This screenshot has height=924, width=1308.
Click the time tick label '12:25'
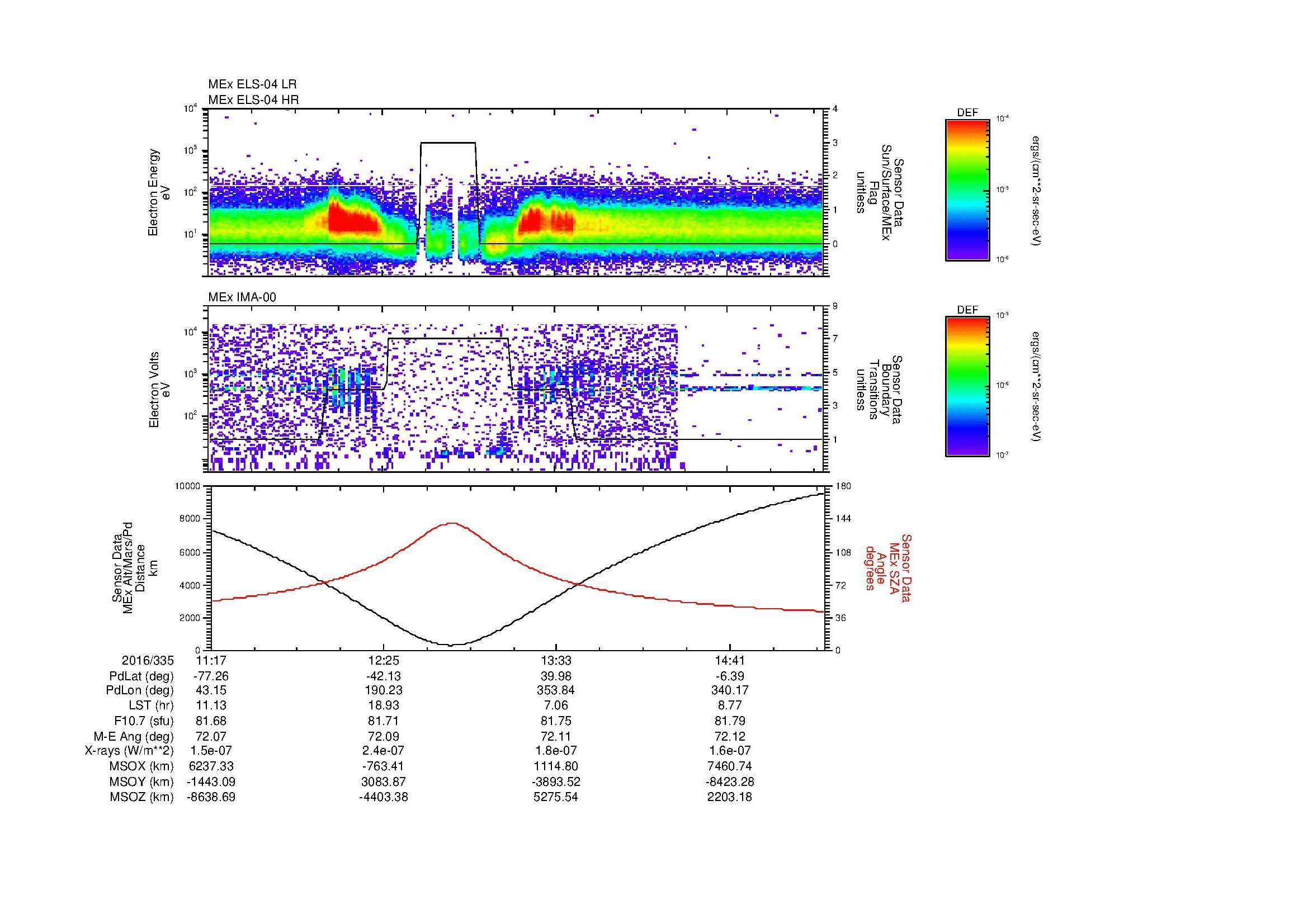[384, 661]
